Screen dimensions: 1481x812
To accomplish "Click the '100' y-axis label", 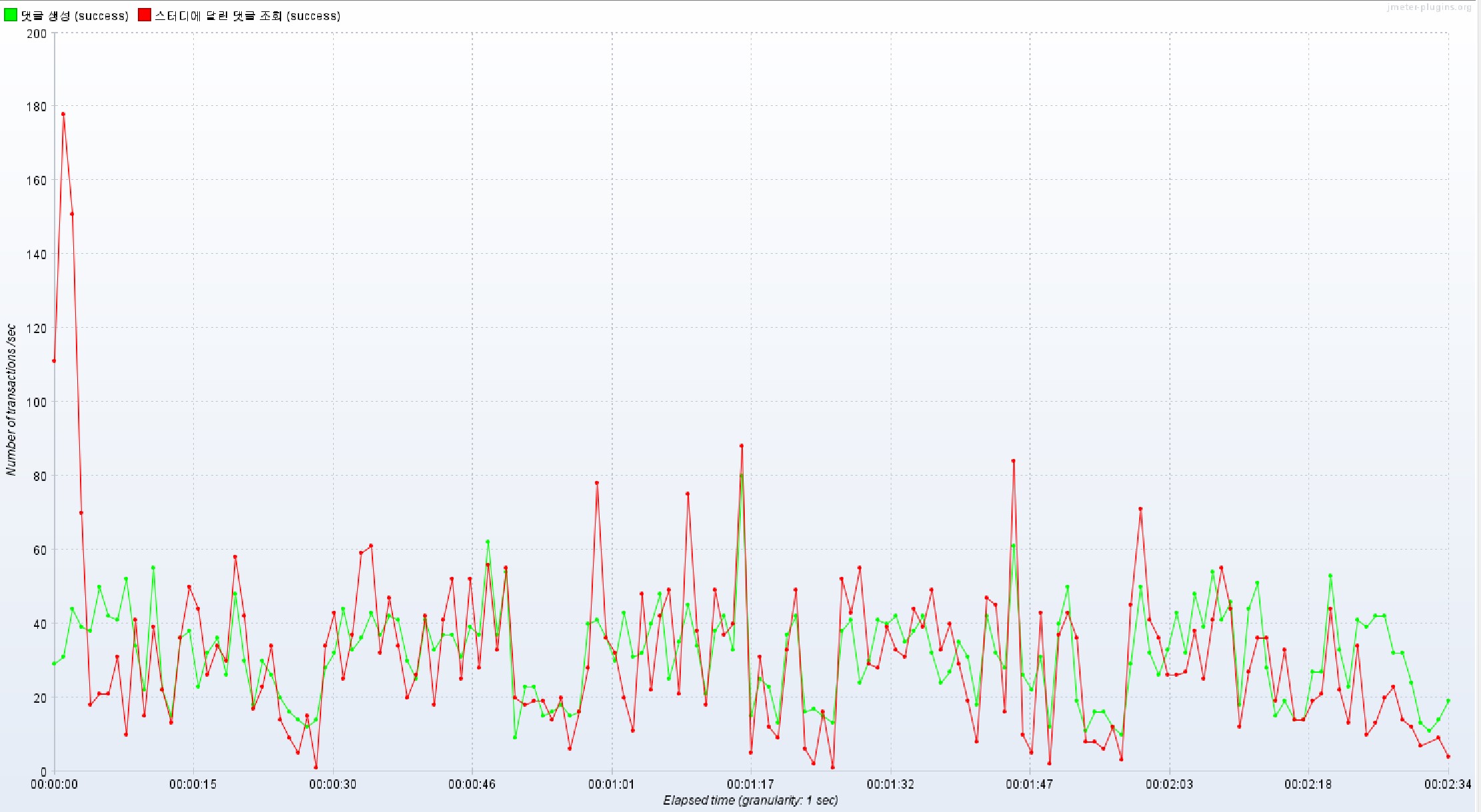I will (x=37, y=402).
